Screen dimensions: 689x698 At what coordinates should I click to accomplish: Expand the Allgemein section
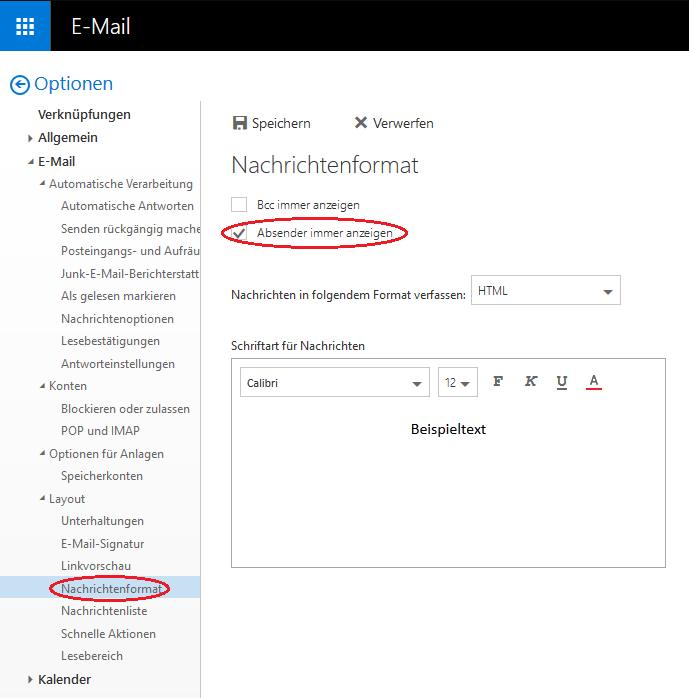click(30, 138)
